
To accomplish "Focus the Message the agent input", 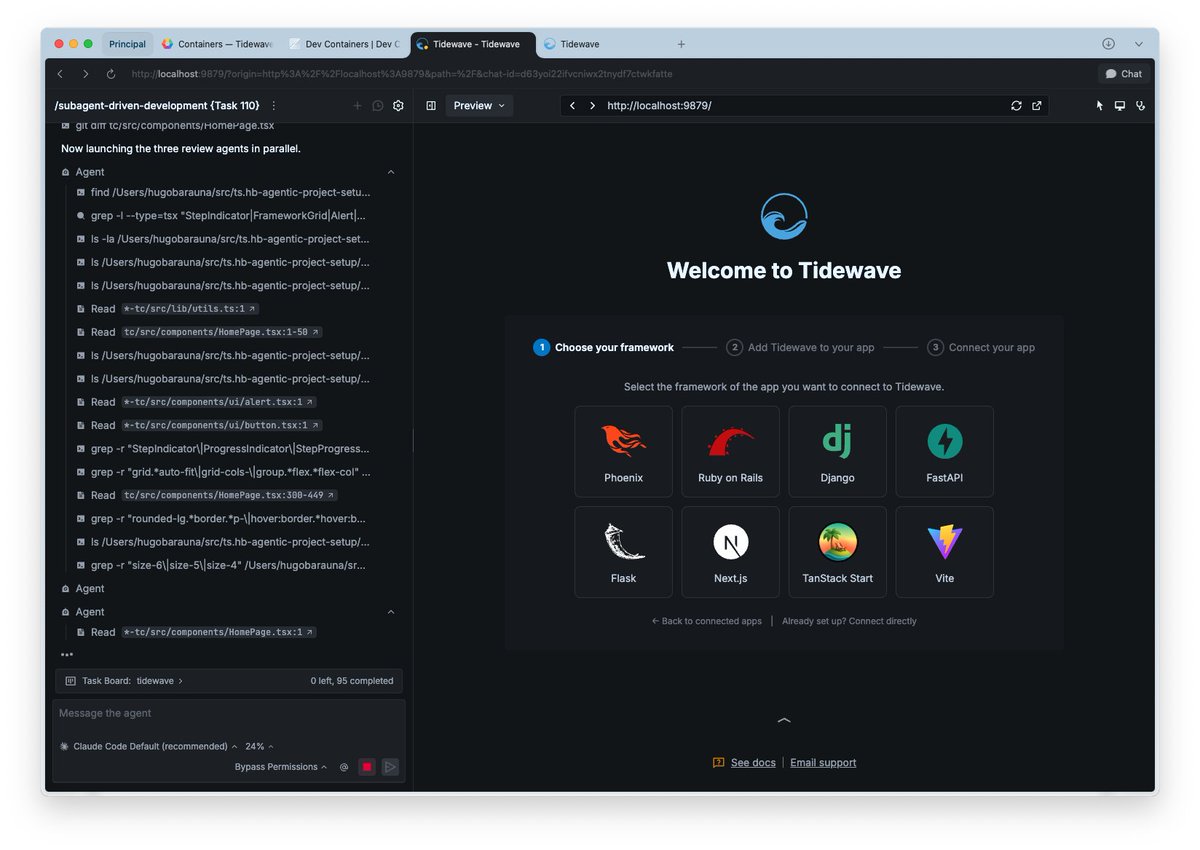I will (229, 714).
